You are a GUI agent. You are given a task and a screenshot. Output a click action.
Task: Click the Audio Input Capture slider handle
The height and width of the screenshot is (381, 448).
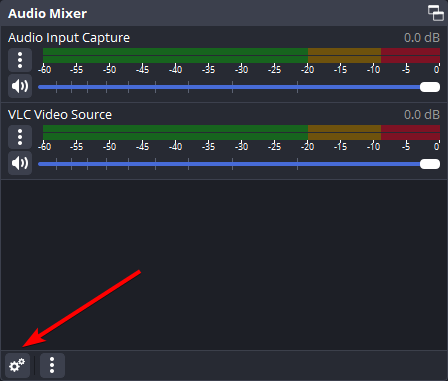click(430, 87)
